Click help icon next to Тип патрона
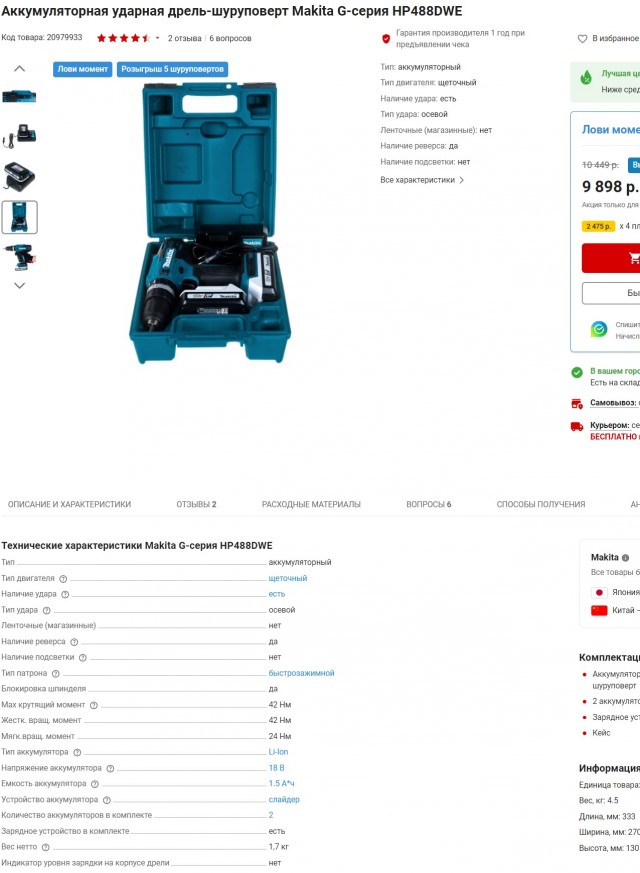Screen dimensions: 640x873 pyautogui.click(x=56, y=674)
